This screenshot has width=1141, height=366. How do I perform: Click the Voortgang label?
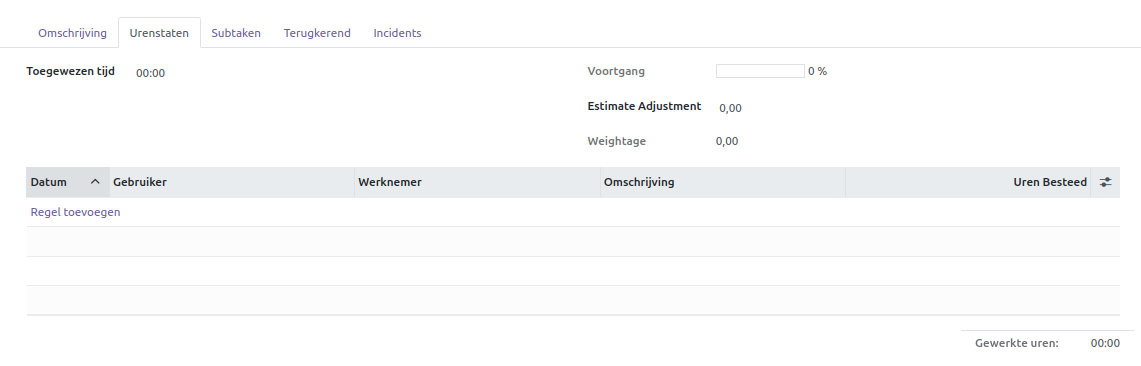pyautogui.click(x=616, y=71)
